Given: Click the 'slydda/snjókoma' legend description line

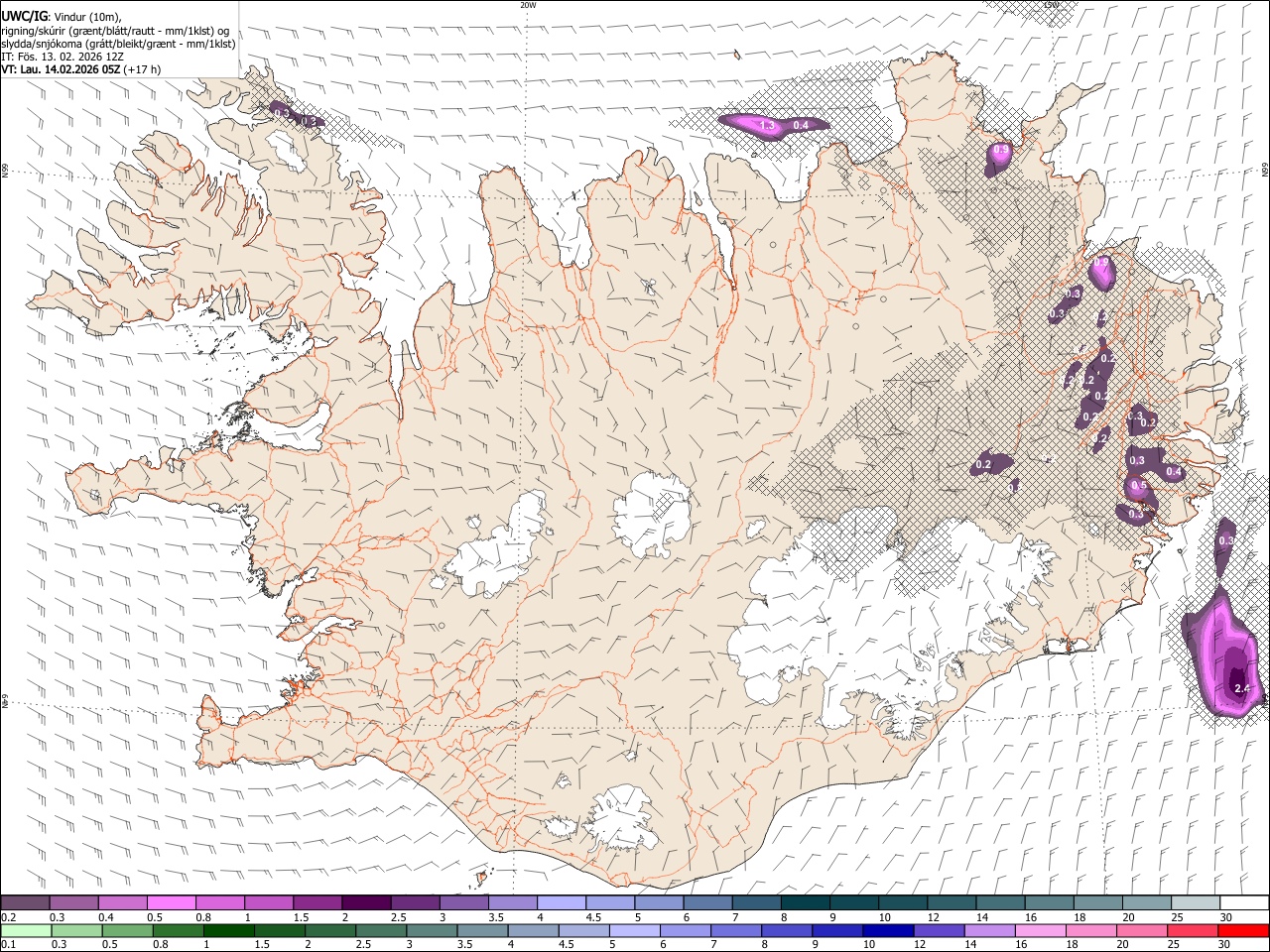Looking at the screenshot, I should pyautogui.click(x=119, y=44).
